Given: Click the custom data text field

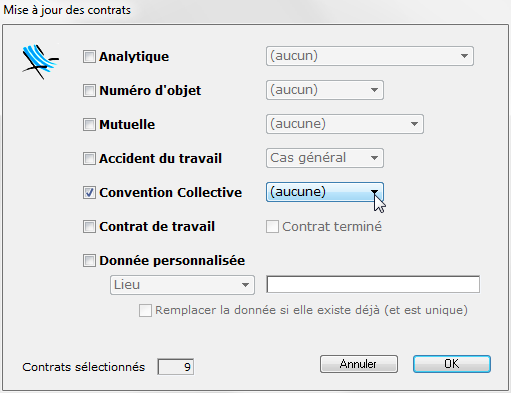Looking at the screenshot, I should coord(373,284).
